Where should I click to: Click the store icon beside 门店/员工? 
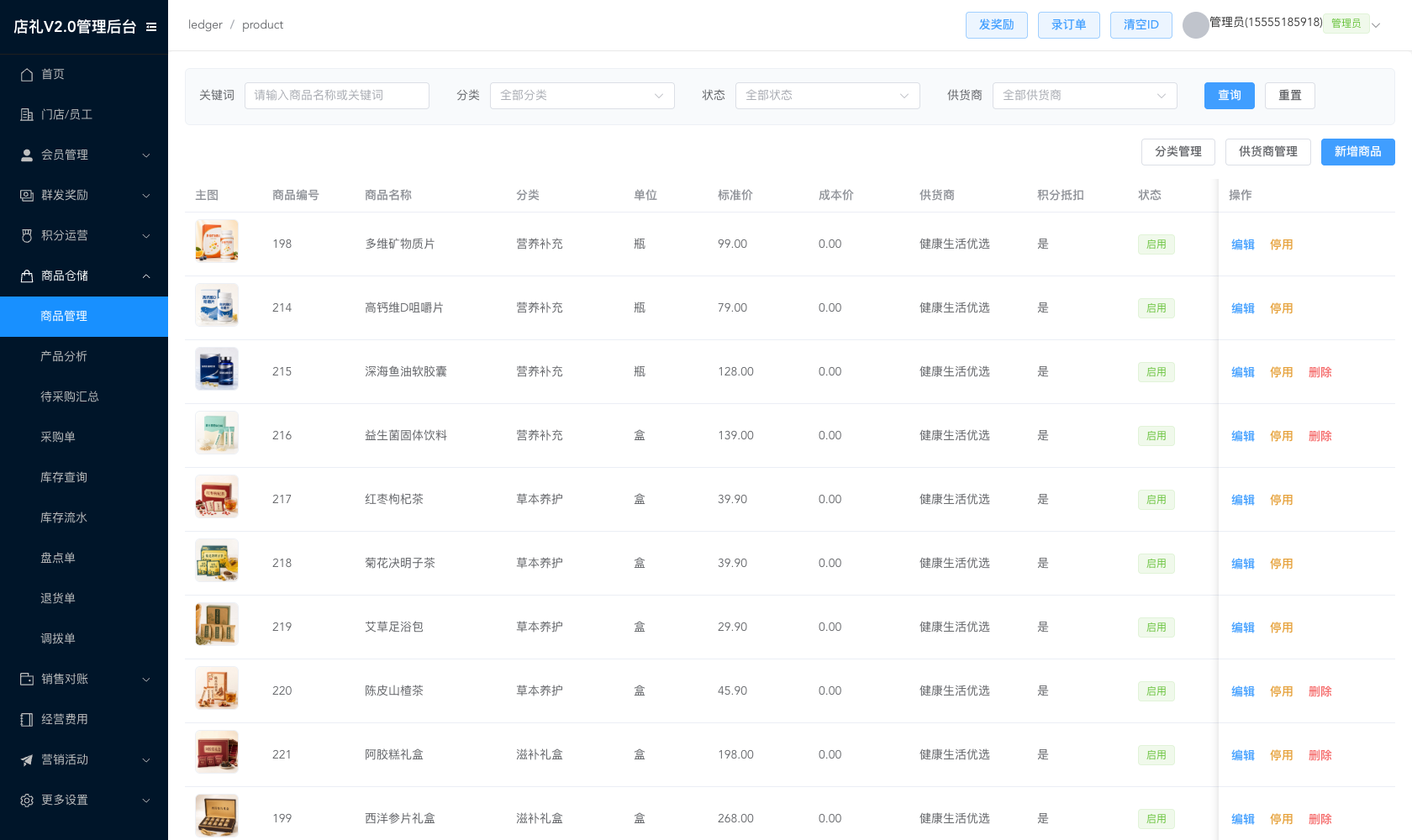coord(27,114)
